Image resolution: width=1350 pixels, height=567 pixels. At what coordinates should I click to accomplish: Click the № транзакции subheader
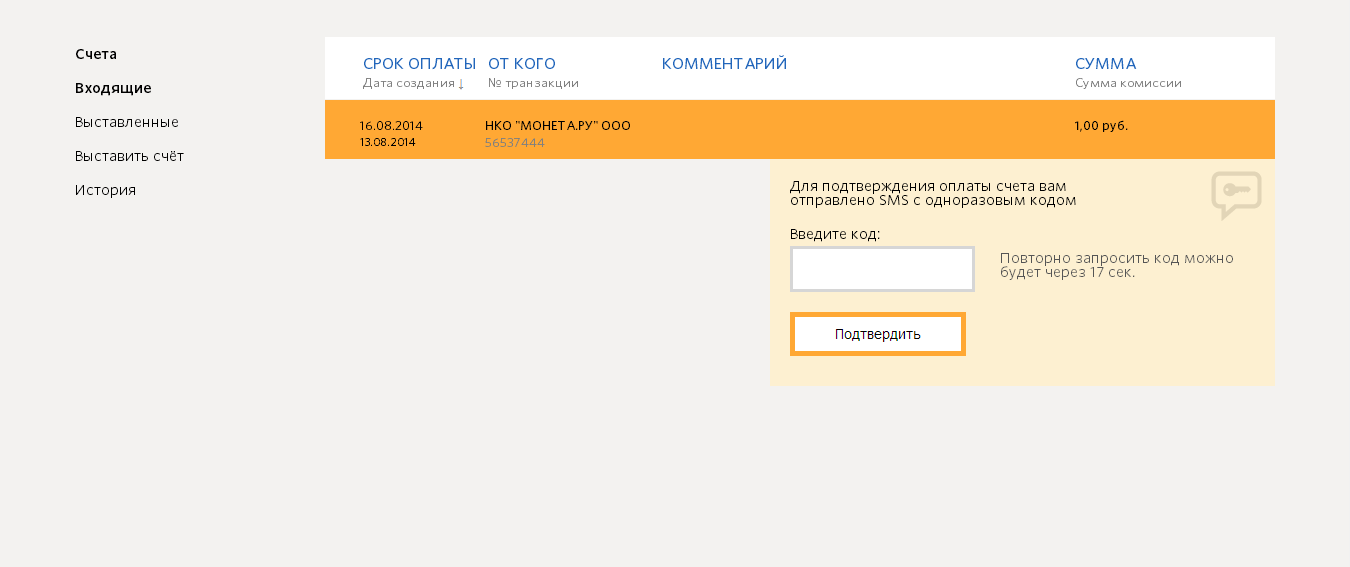coord(533,83)
